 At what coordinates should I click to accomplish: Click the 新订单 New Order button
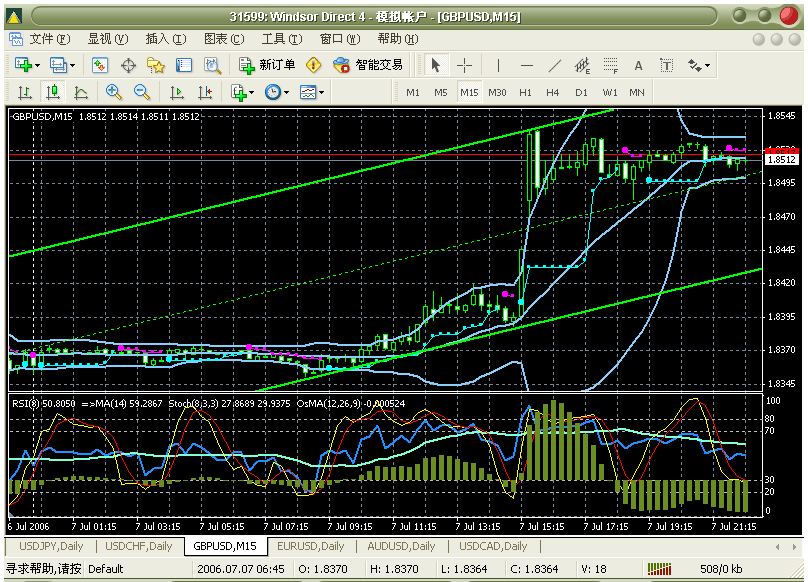[x=267, y=65]
